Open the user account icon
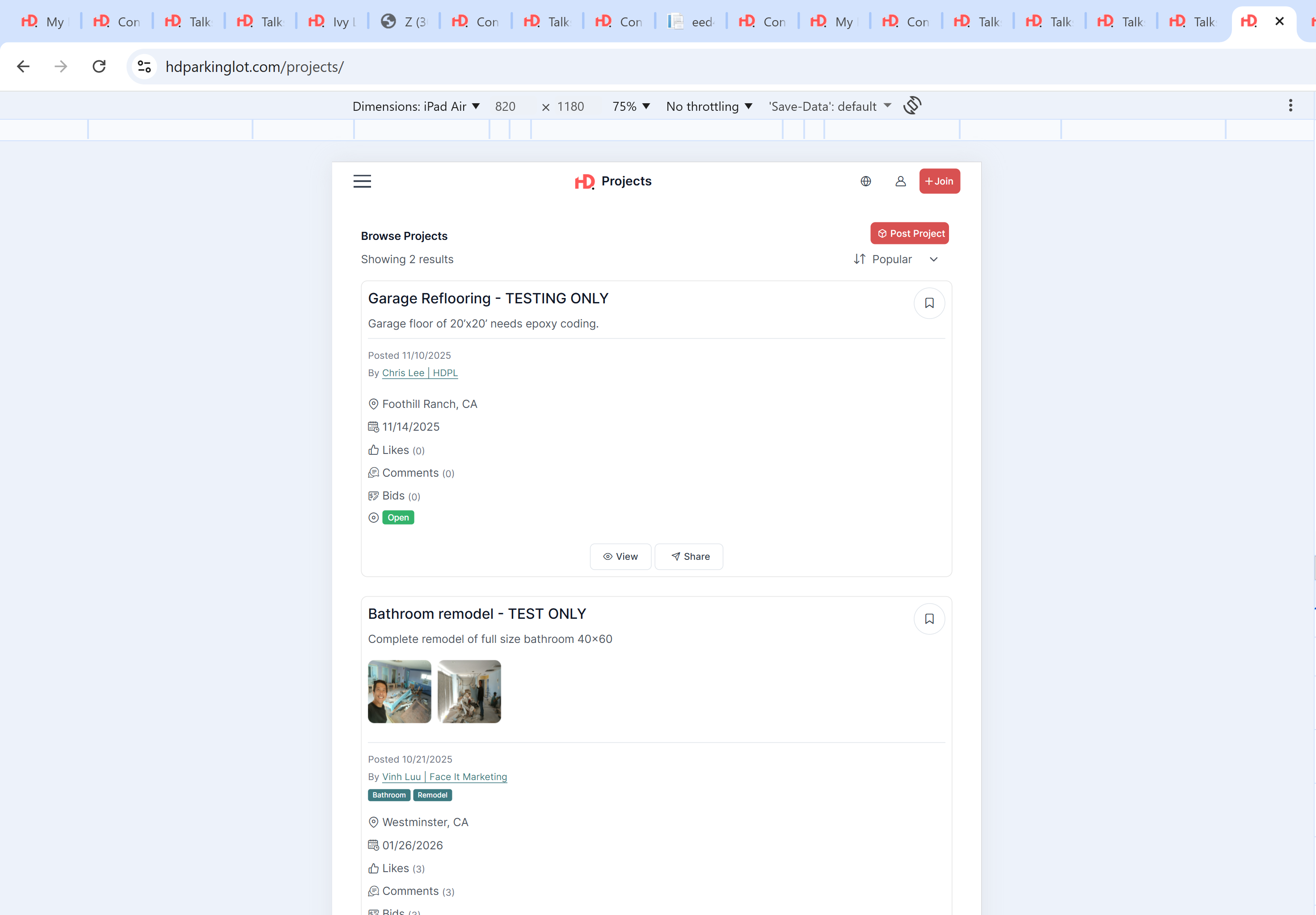The height and width of the screenshot is (915, 1316). [x=900, y=182]
